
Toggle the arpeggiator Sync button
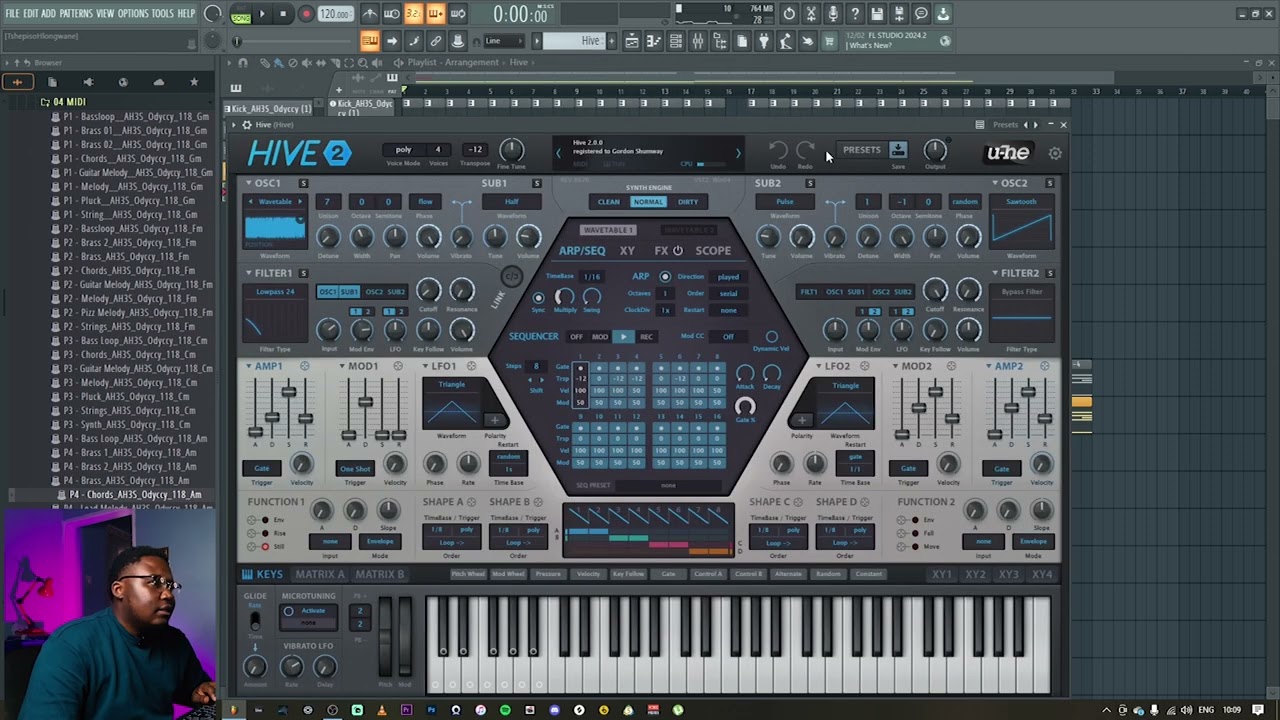[538, 298]
